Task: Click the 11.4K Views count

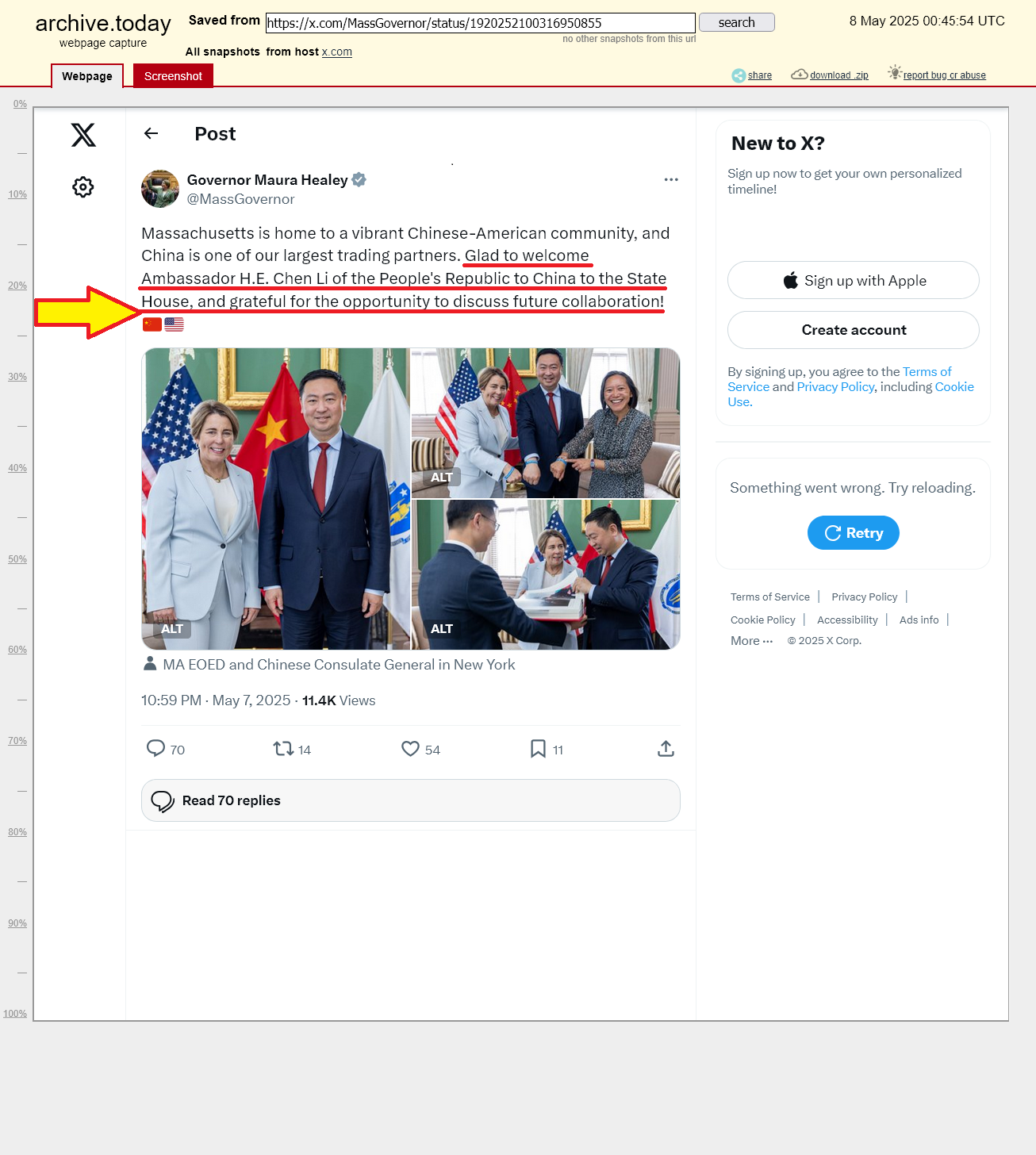Action: click(339, 700)
